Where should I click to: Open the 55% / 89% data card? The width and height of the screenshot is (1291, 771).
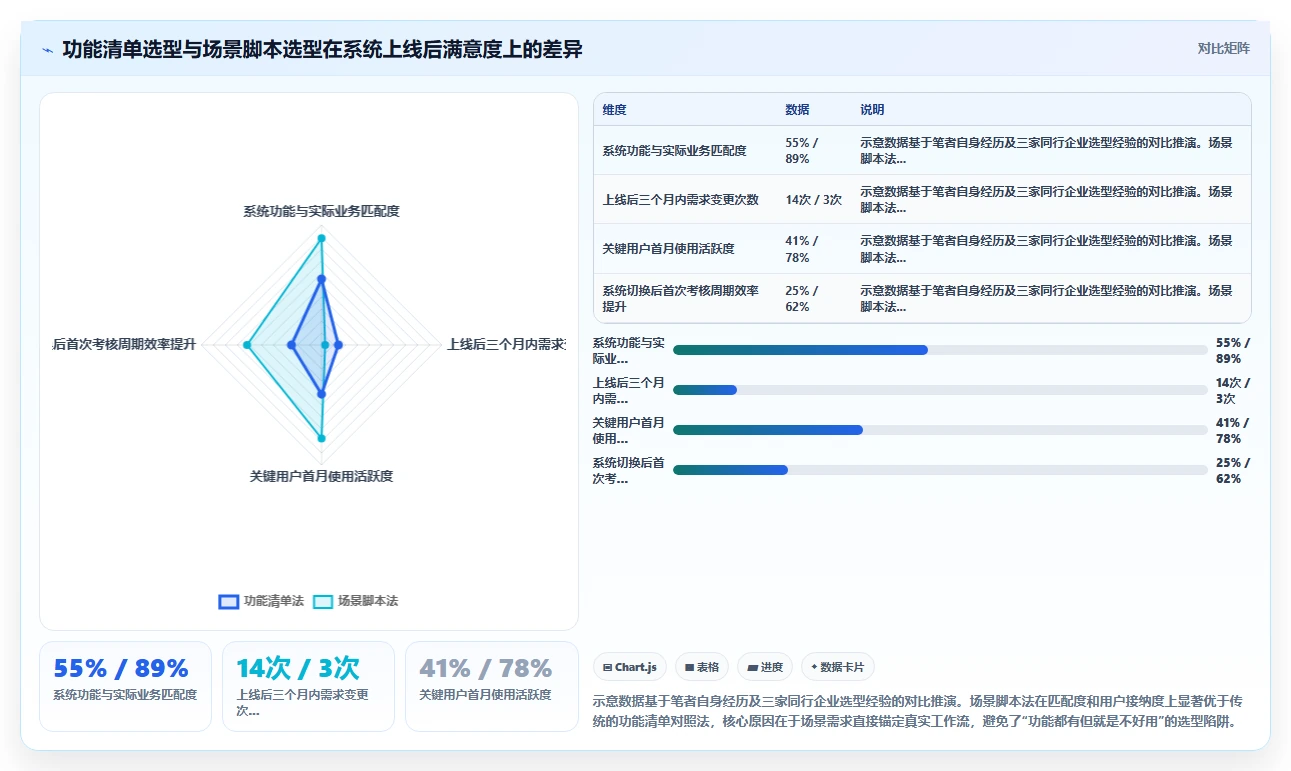tap(125, 686)
